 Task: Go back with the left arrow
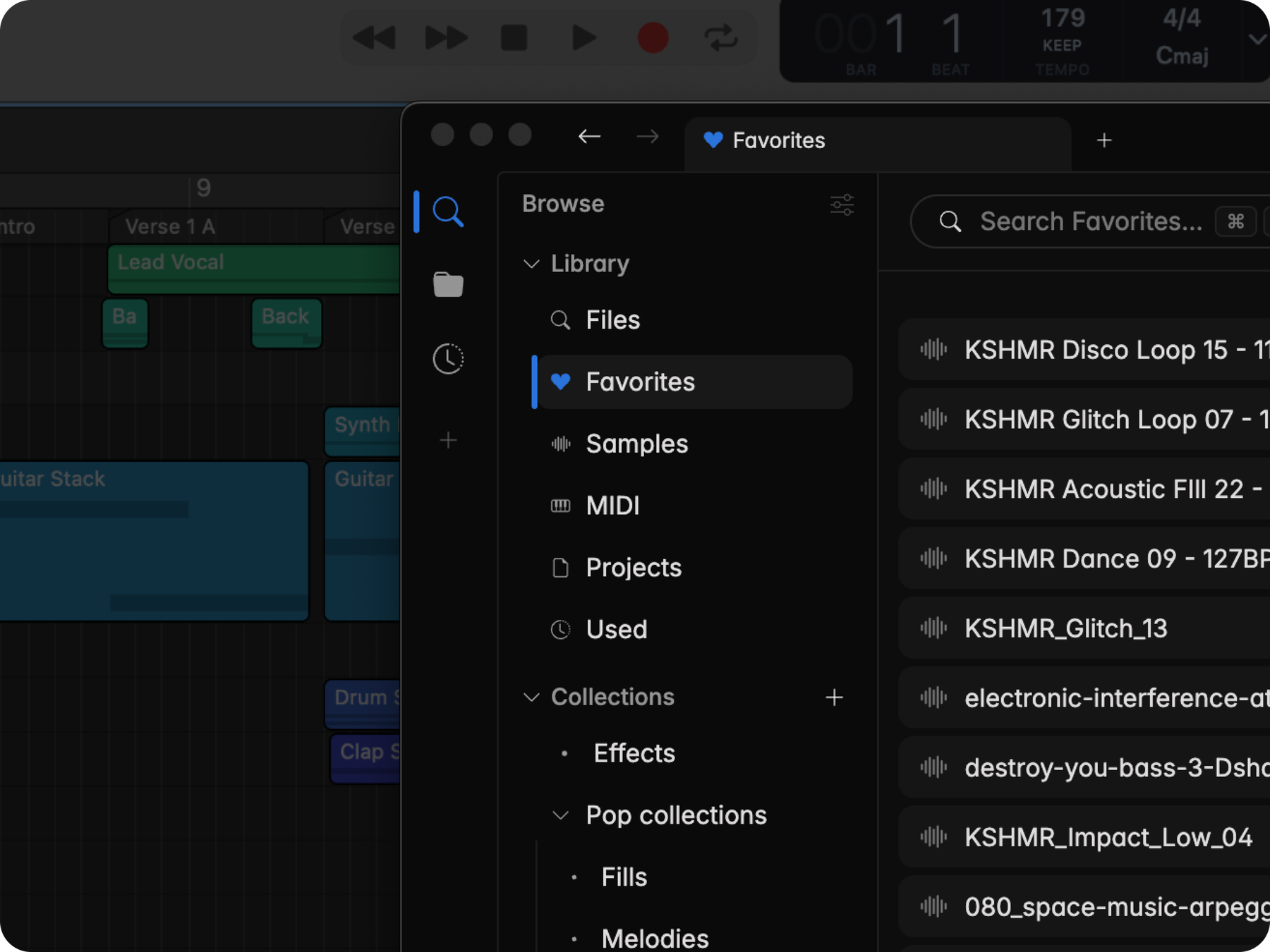[589, 136]
